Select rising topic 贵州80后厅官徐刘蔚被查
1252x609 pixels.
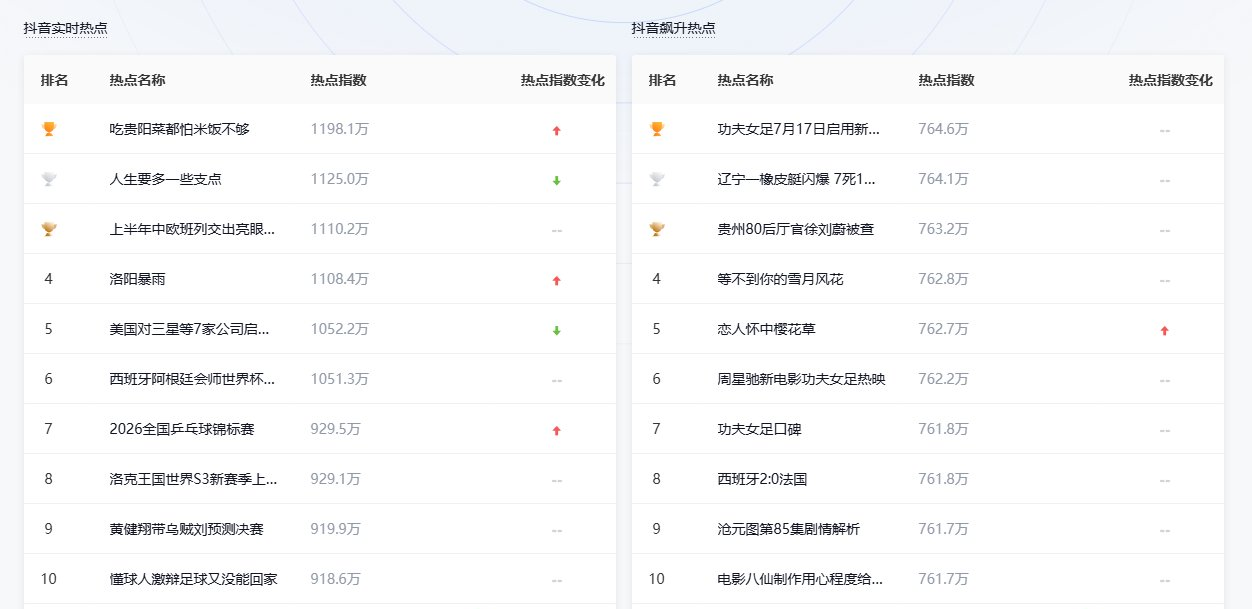(796, 229)
